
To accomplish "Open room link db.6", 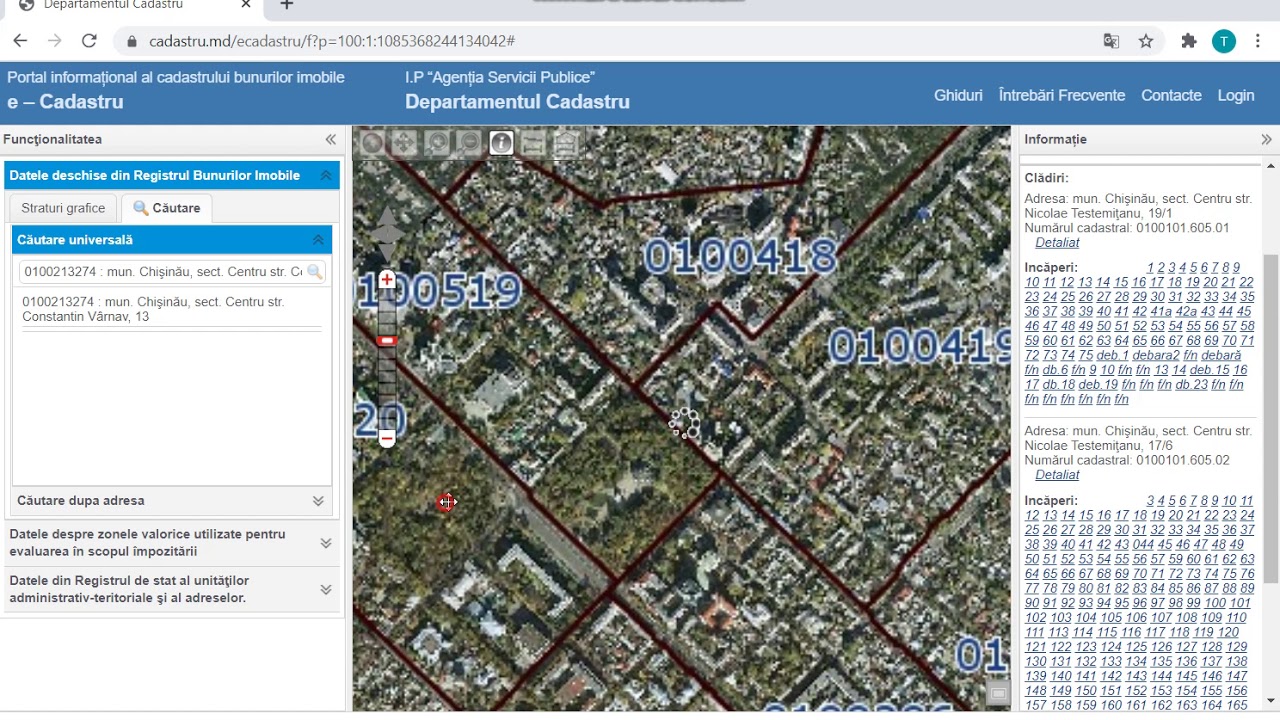I will click(x=1055, y=370).
